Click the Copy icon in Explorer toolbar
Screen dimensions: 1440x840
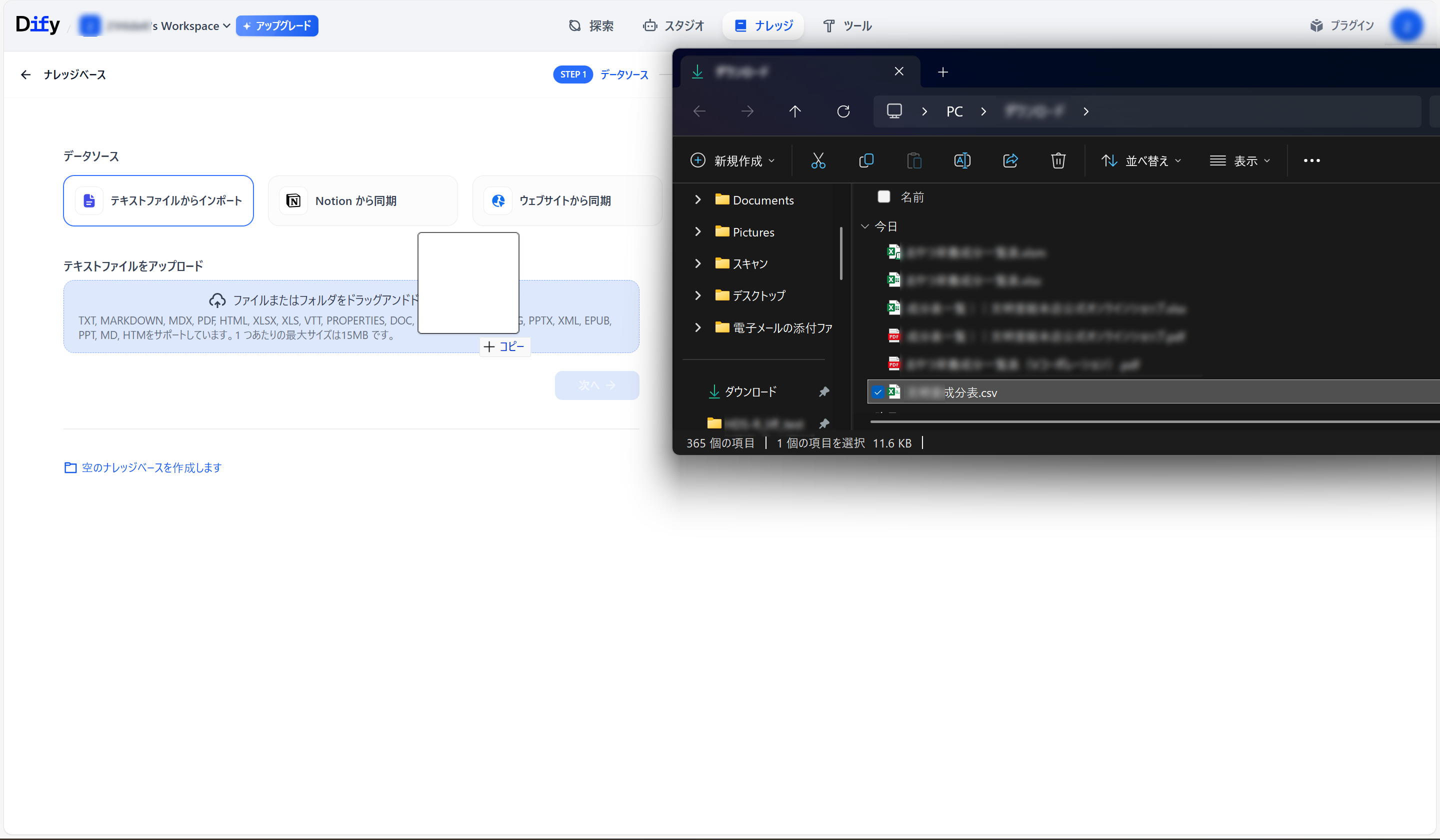(865, 160)
